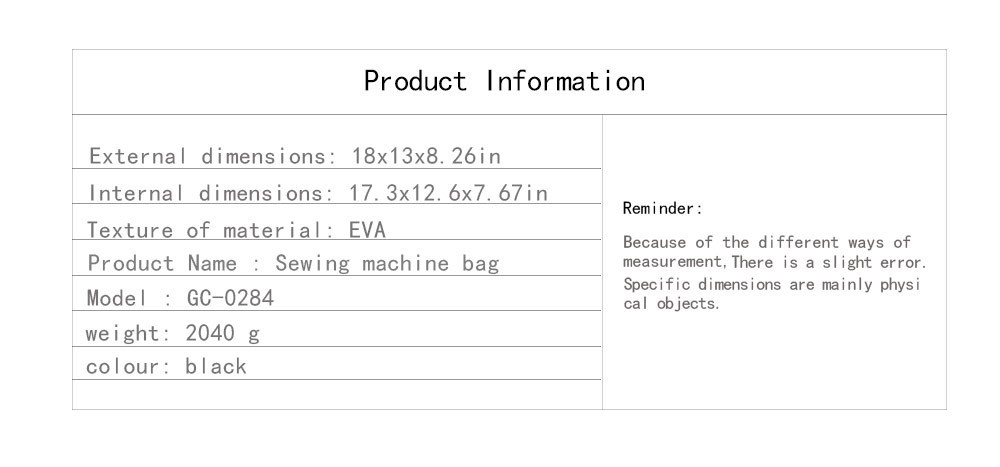This screenshot has width=1000, height=467.
Task: Click the line starting with Because of
Action: 767,243
